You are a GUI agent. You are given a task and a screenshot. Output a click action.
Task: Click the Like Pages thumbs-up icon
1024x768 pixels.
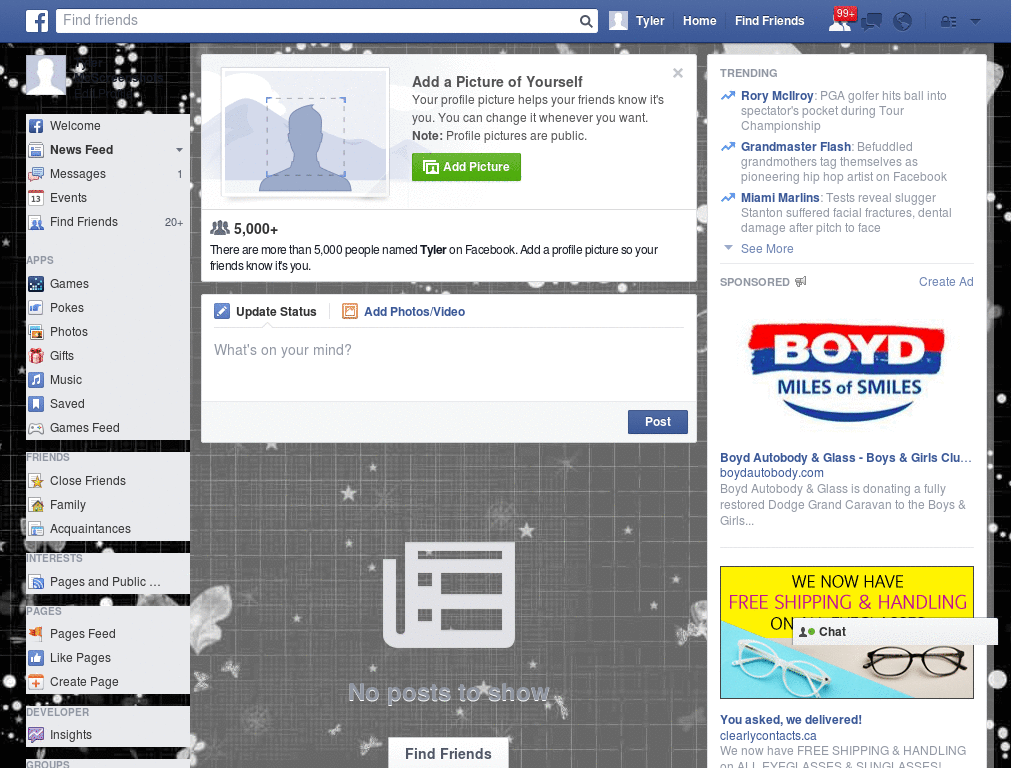[36, 658]
